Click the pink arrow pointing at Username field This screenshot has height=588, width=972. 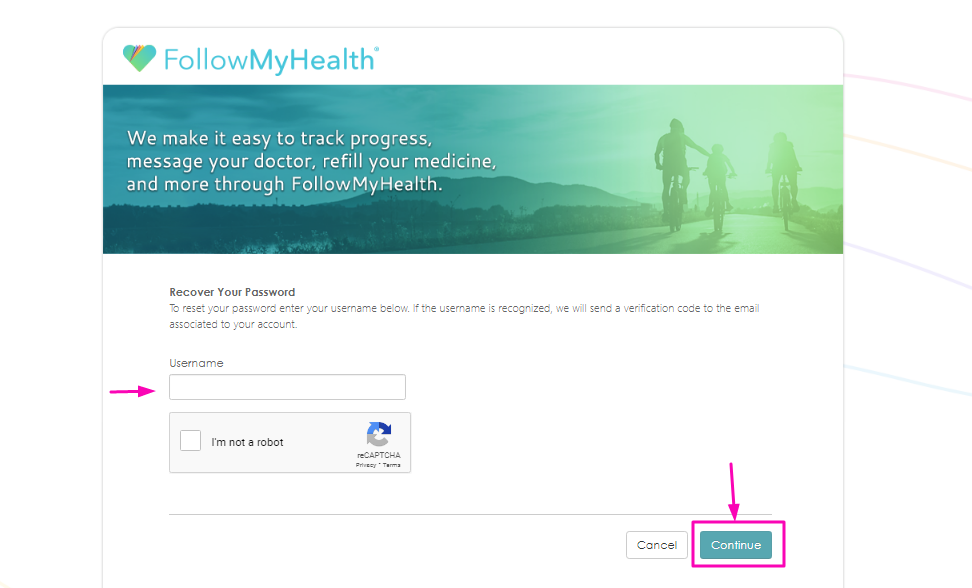(133, 391)
